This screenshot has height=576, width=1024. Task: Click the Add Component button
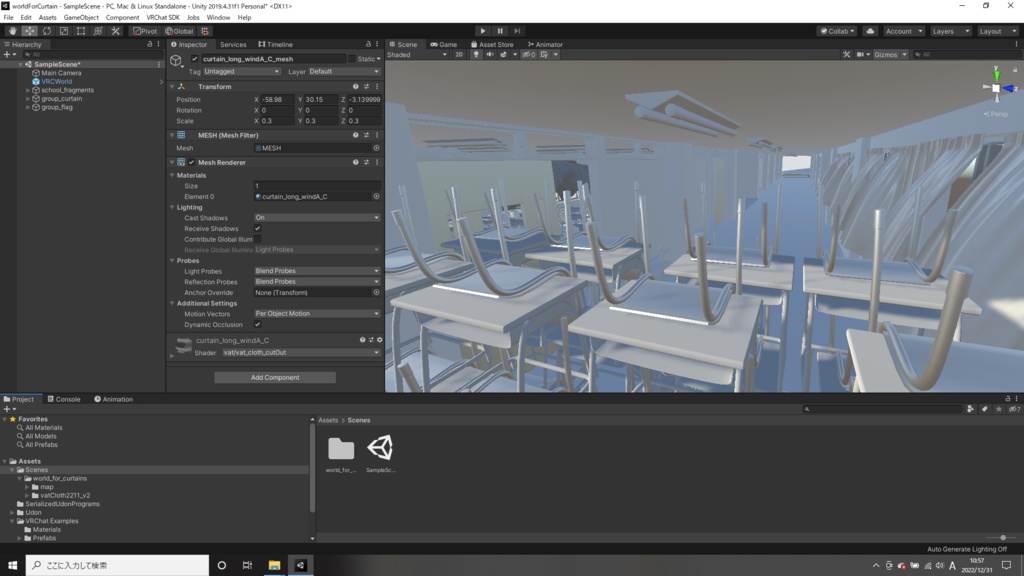pyautogui.click(x=275, y=377)
